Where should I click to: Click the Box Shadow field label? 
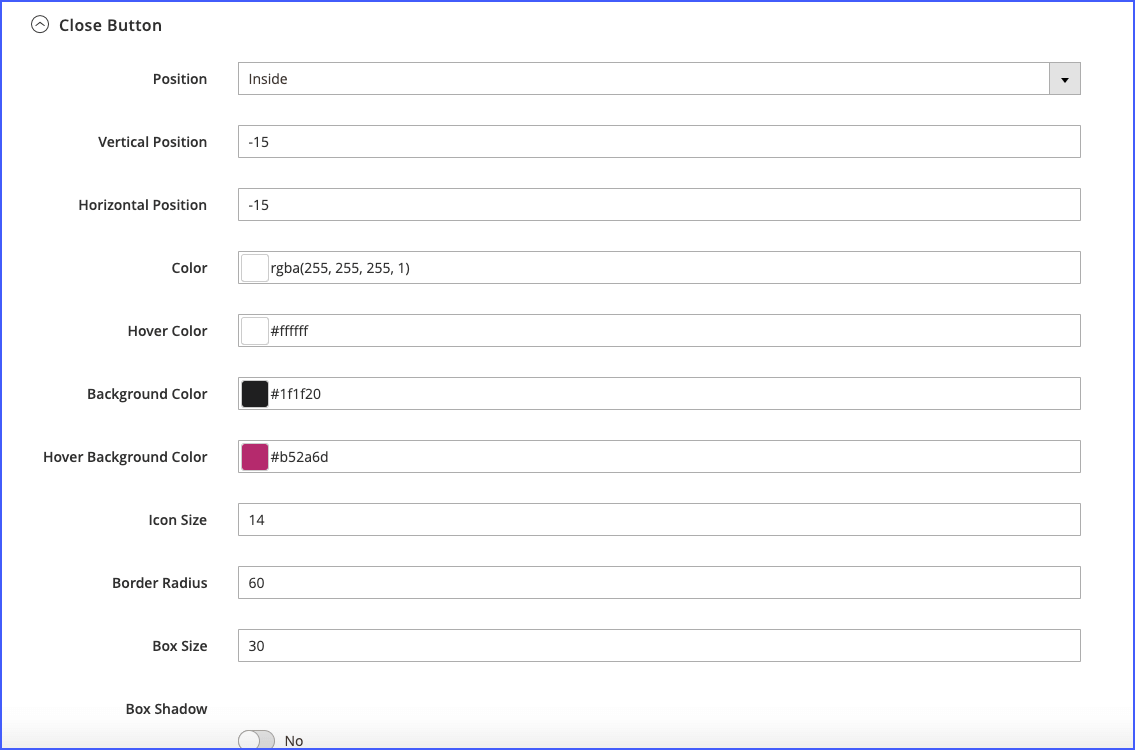(x=166, y=709)
